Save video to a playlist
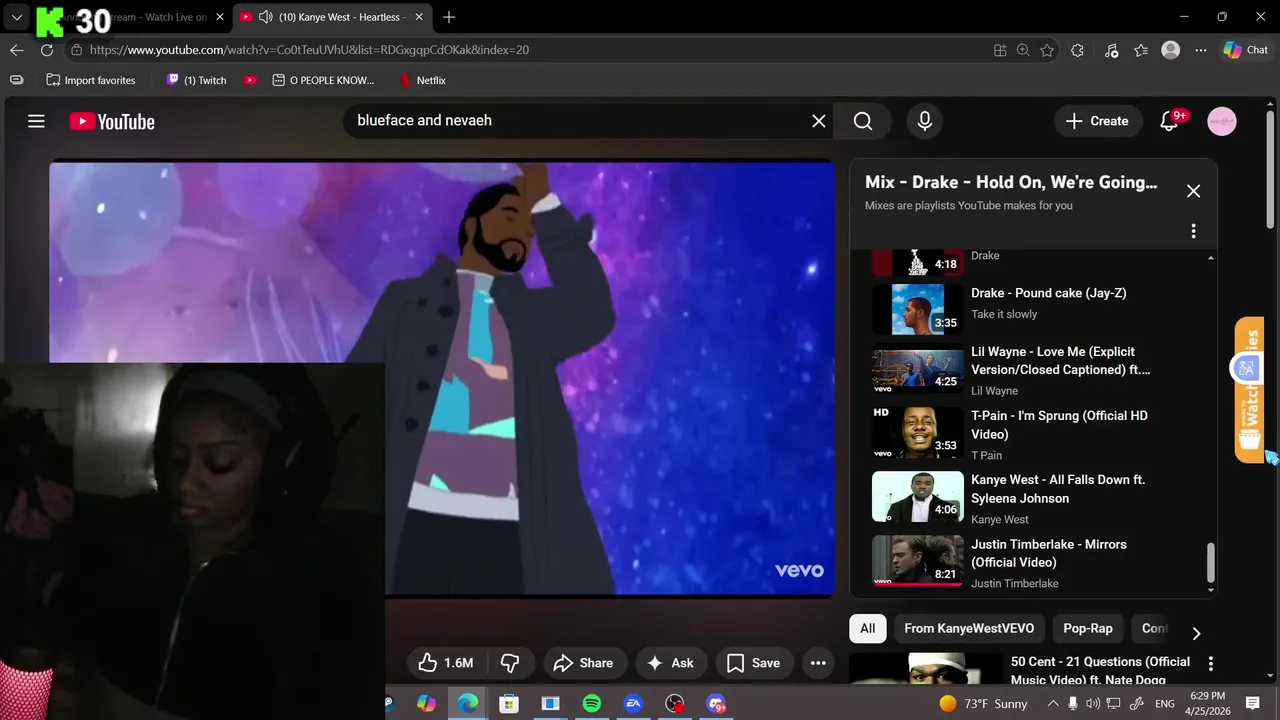1280x720 pixels. 754,663
